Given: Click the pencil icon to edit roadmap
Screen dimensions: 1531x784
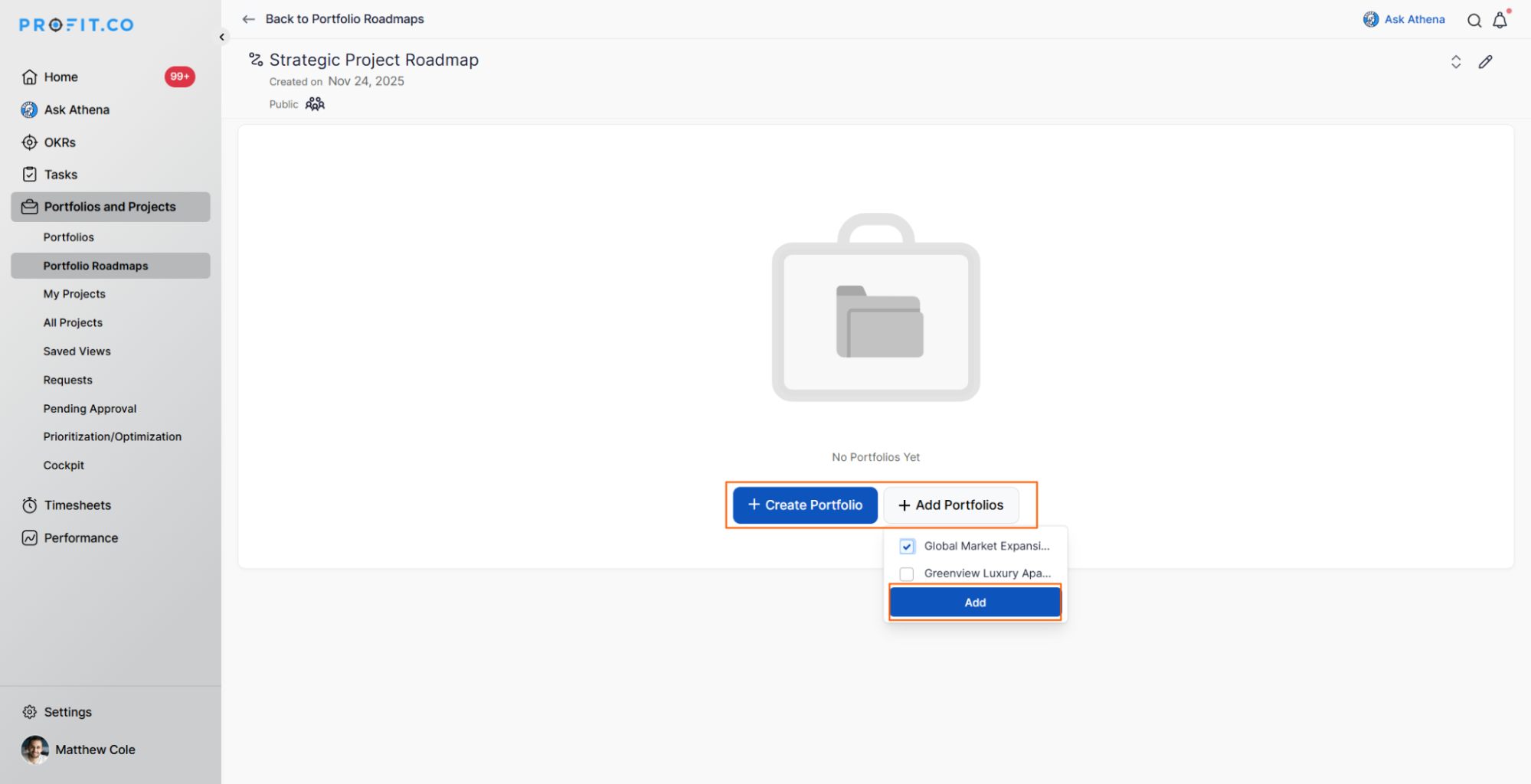Looking at the screenshot, I should pyautogui.click(x=1486, y=61).
